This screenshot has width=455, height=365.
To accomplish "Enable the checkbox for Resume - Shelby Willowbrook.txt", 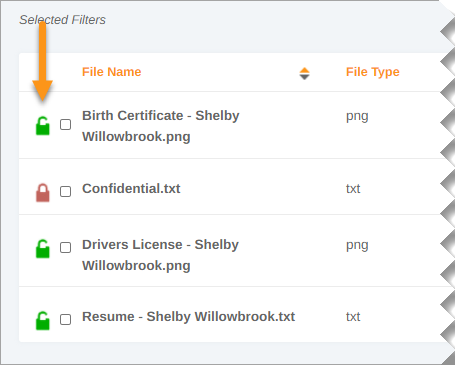I will 65,319.
